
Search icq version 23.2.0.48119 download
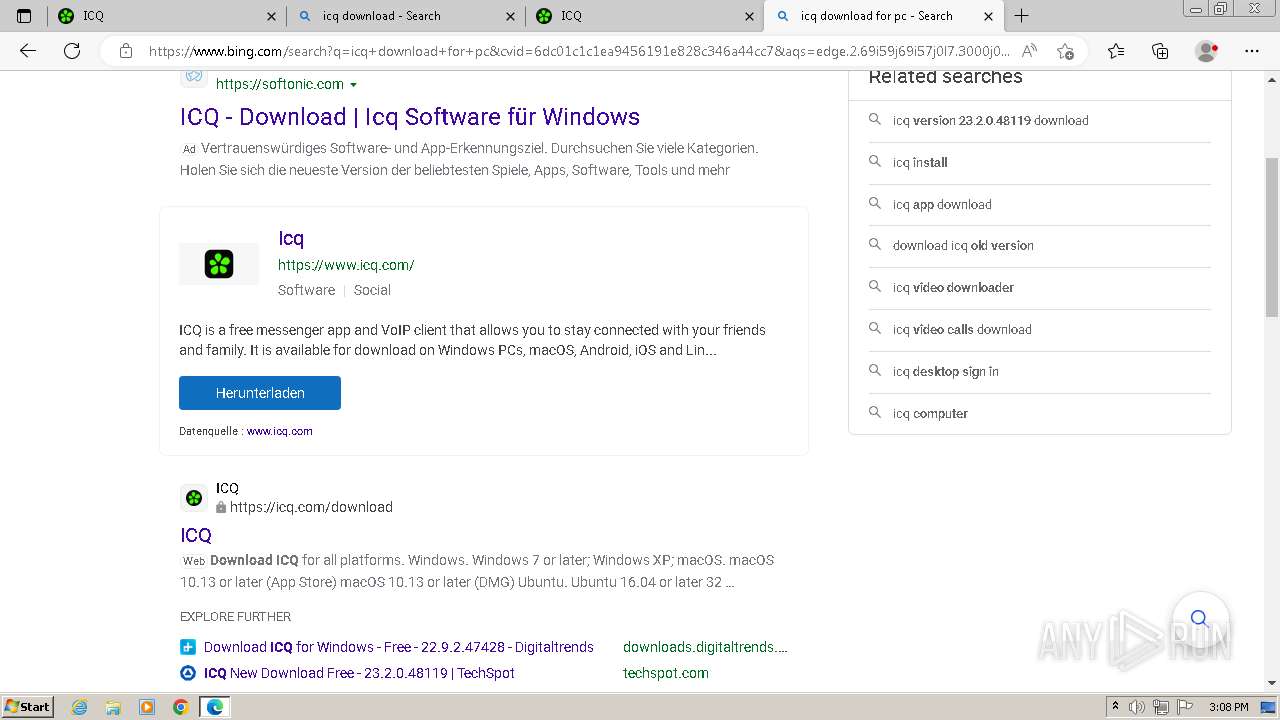pos(1039,120)
